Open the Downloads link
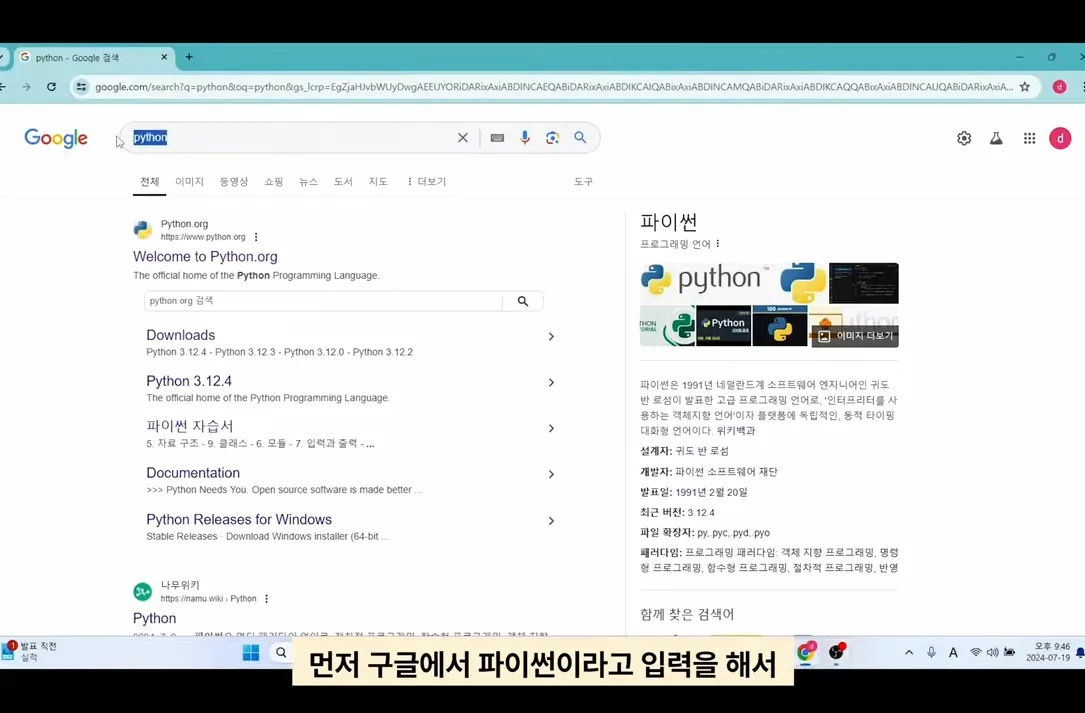 (181, 335)
